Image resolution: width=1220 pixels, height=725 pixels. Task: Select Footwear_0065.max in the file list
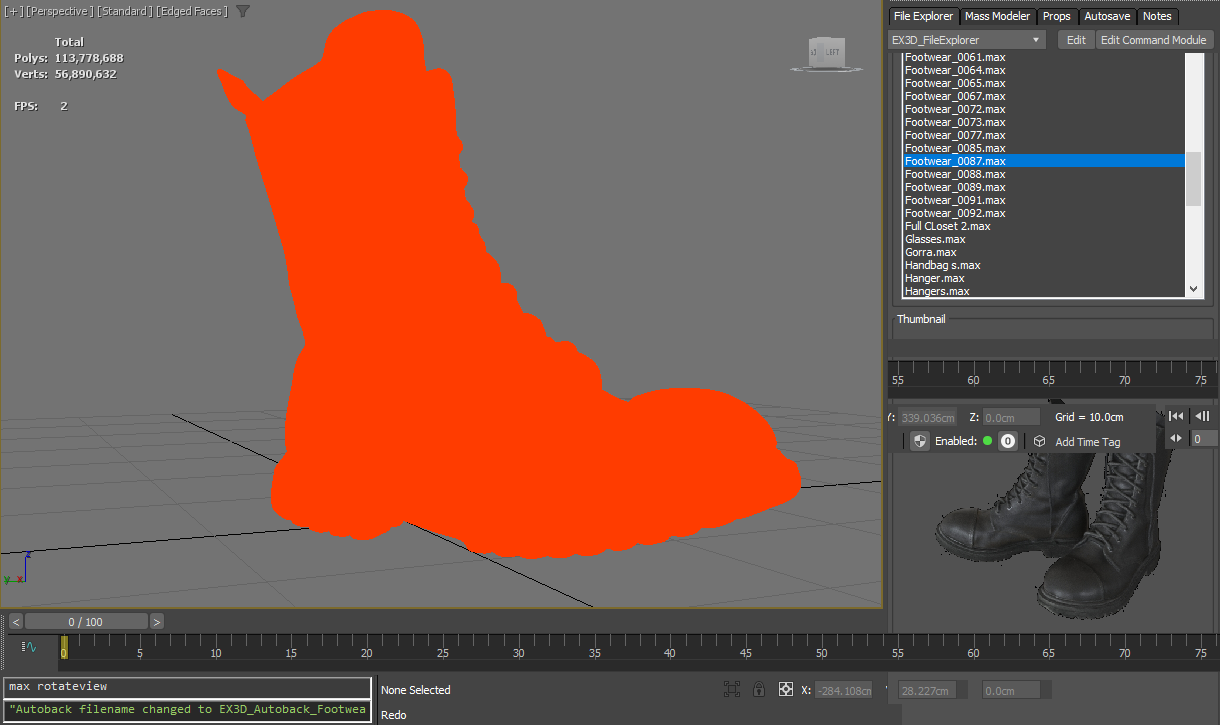[1043, 83]
